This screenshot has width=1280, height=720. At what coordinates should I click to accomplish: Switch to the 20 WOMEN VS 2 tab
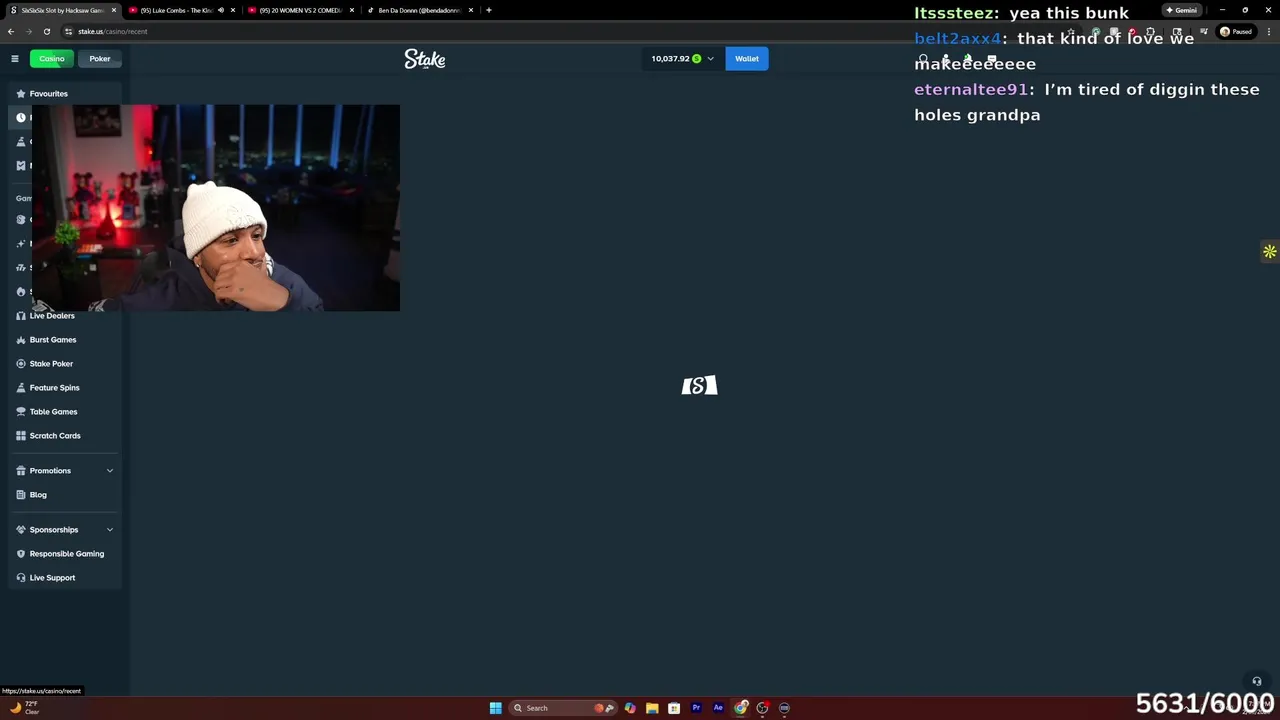point(300,10)
